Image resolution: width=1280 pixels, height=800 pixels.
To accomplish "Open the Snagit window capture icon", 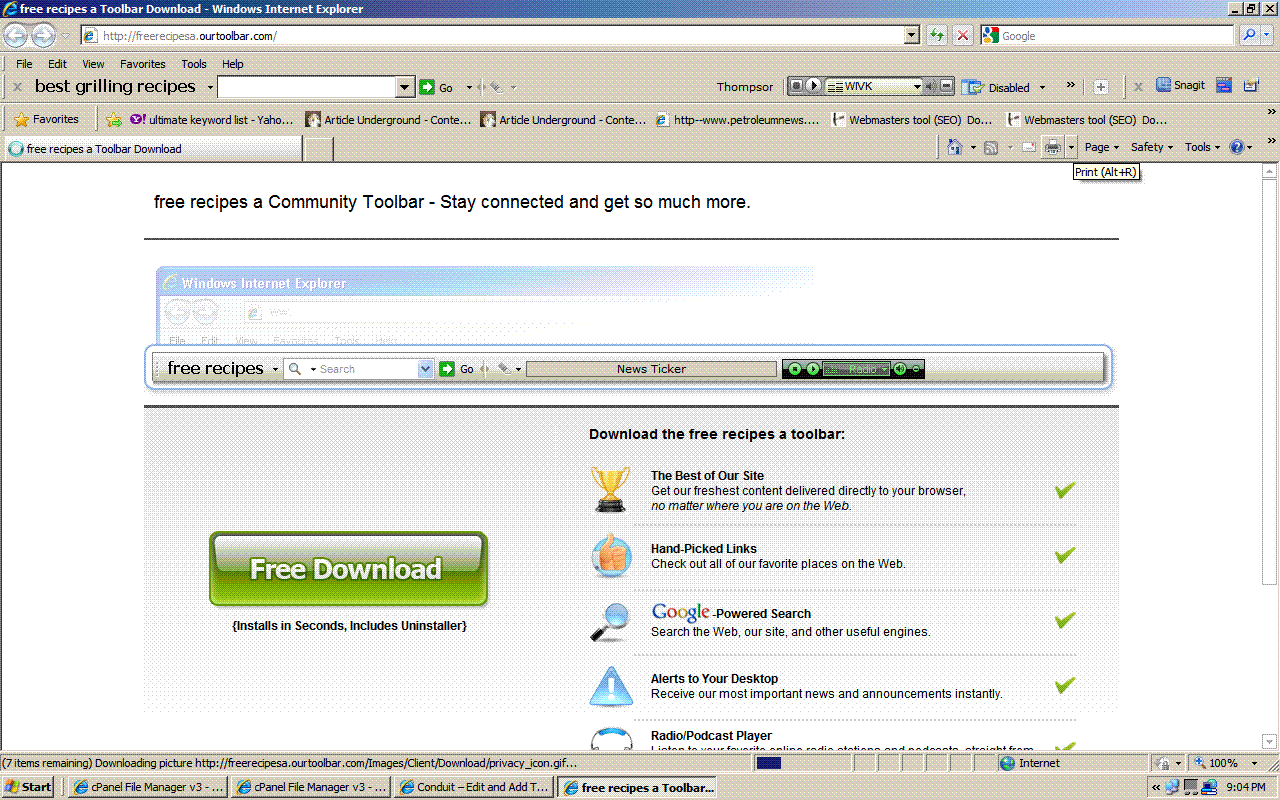I will click(1224, 86).
